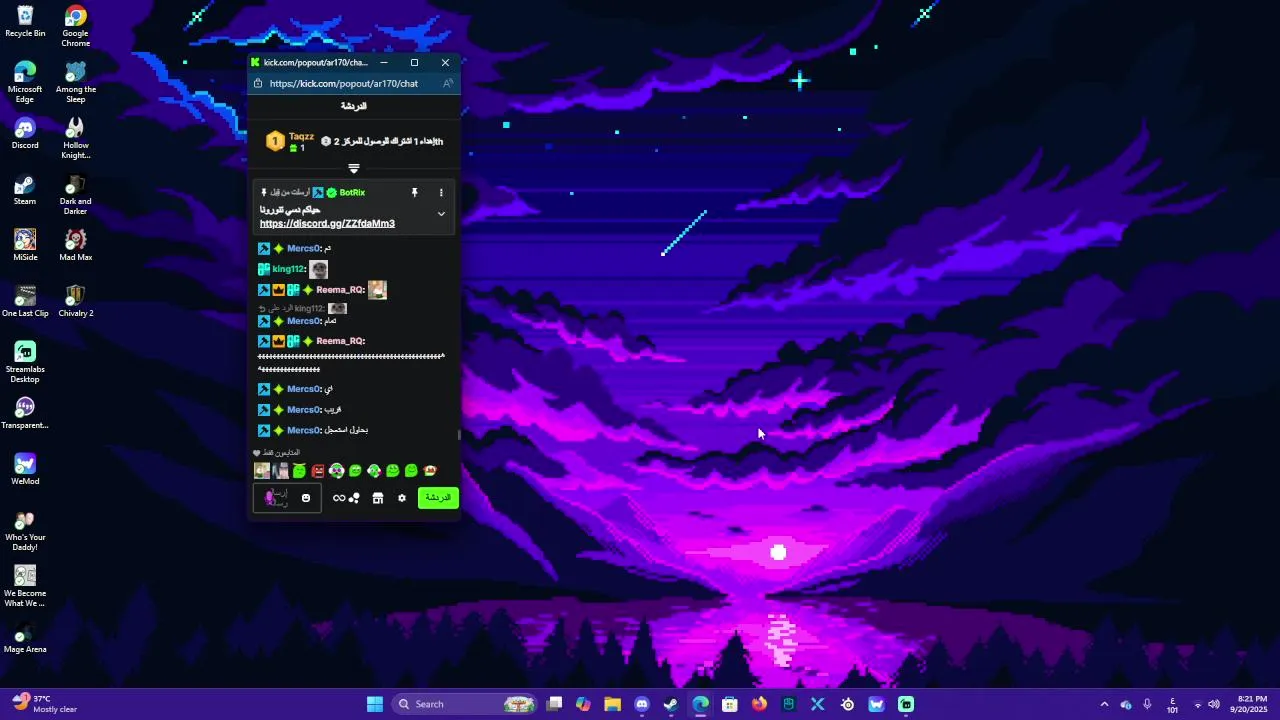Viewport: 1280px width, 720px height.
Task: Select the We Become What We icon
Action: click(25, 586)
